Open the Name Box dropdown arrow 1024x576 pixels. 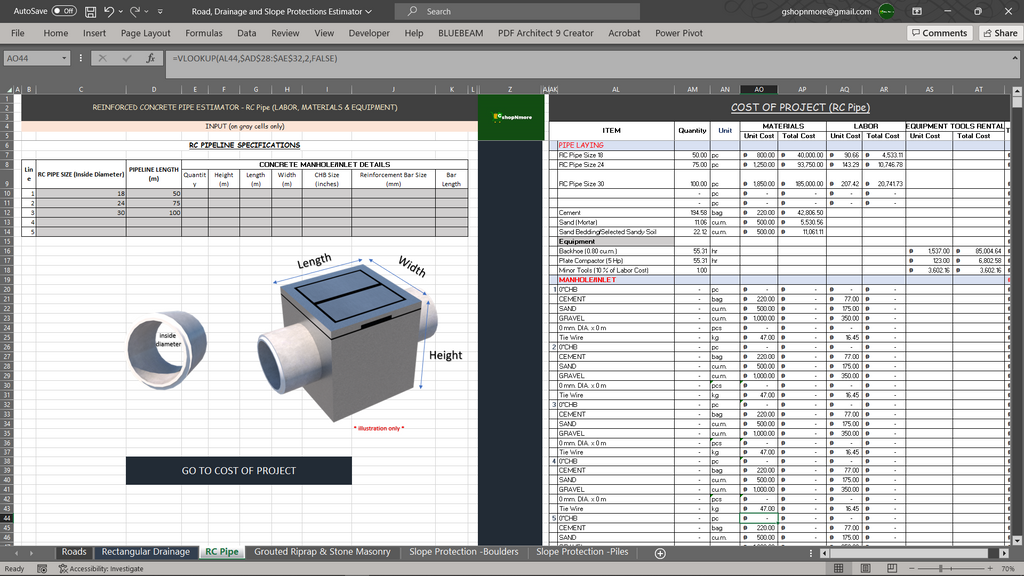64,58
